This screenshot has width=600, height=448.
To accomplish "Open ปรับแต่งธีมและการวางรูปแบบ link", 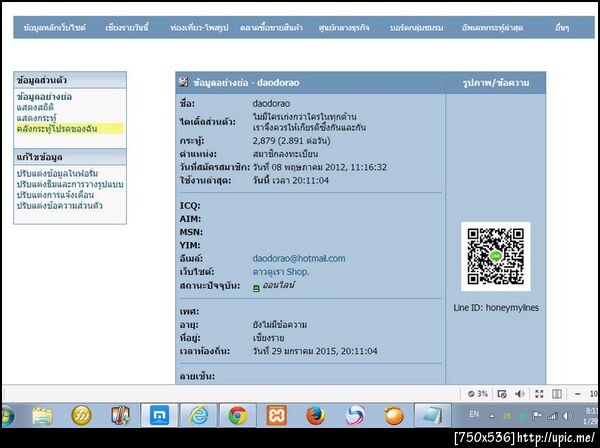I will click(x=70, y=184).
